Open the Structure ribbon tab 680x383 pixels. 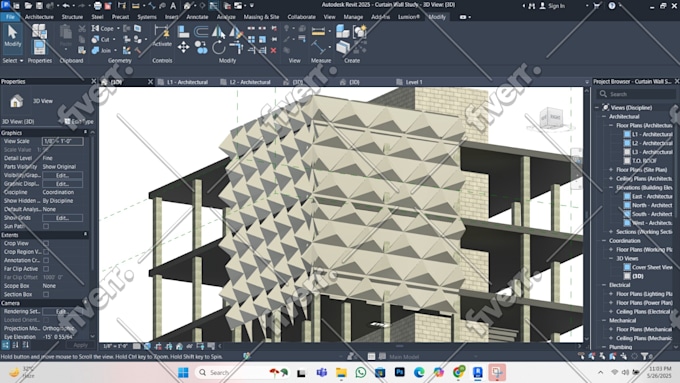click(72, 17)
